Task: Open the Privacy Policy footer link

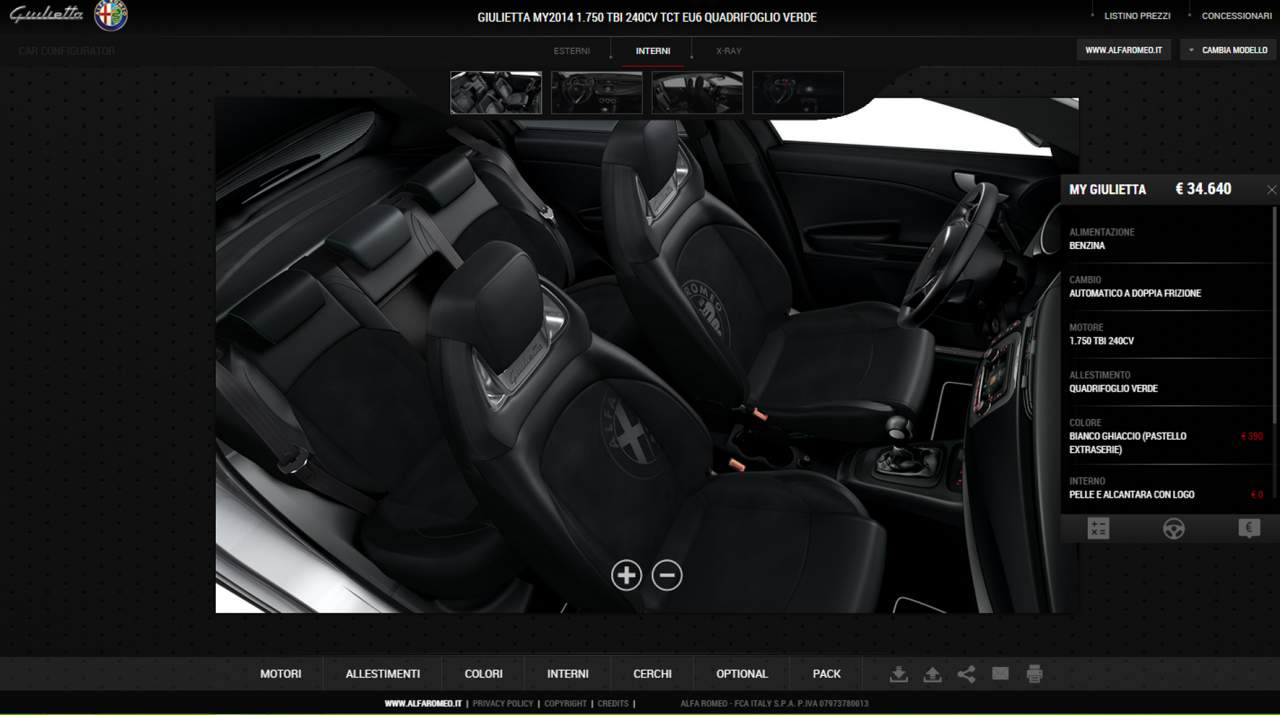Action: pyautogui.click(x=503, y=704)
